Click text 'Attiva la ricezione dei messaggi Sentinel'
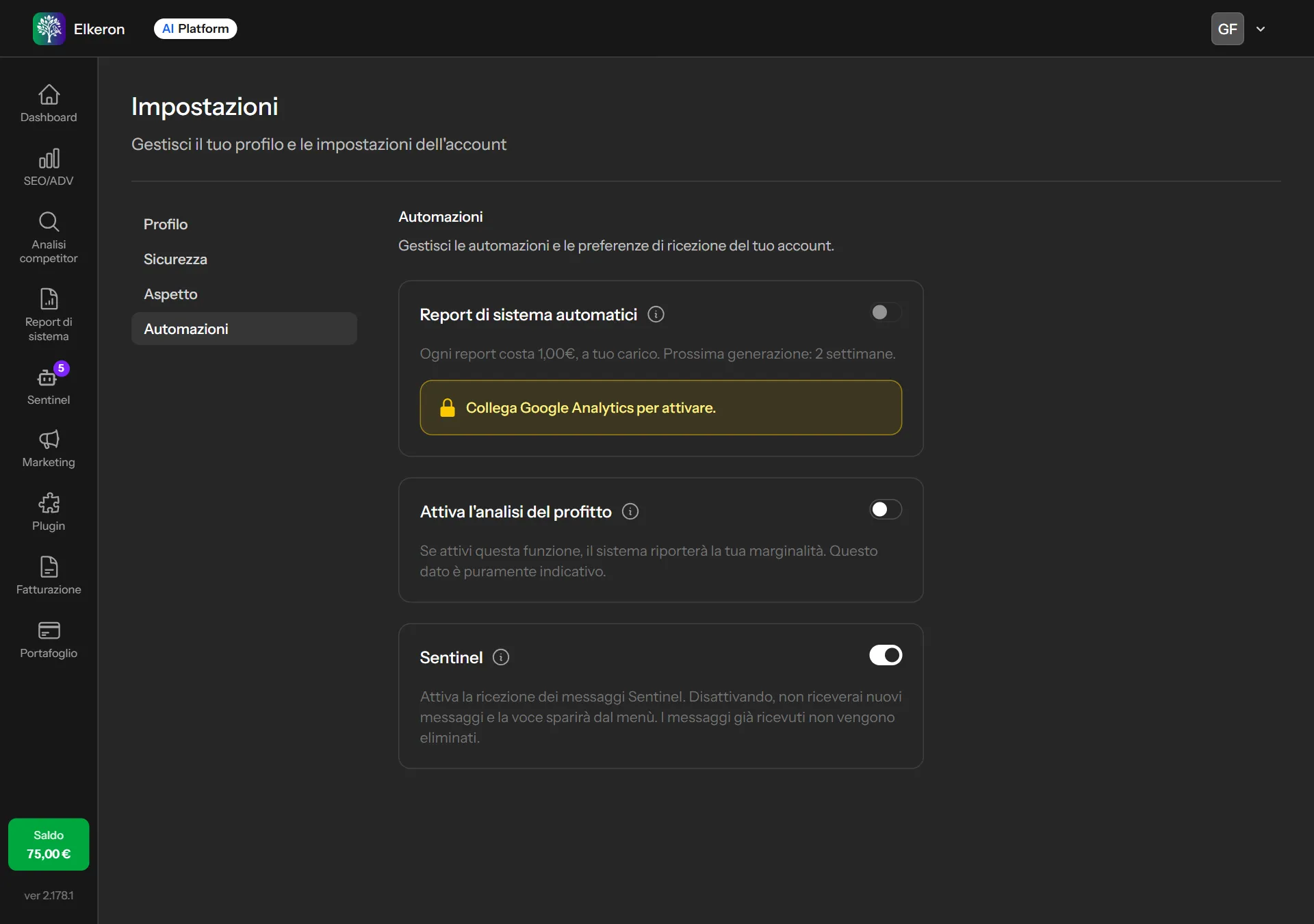 (552, 697)
